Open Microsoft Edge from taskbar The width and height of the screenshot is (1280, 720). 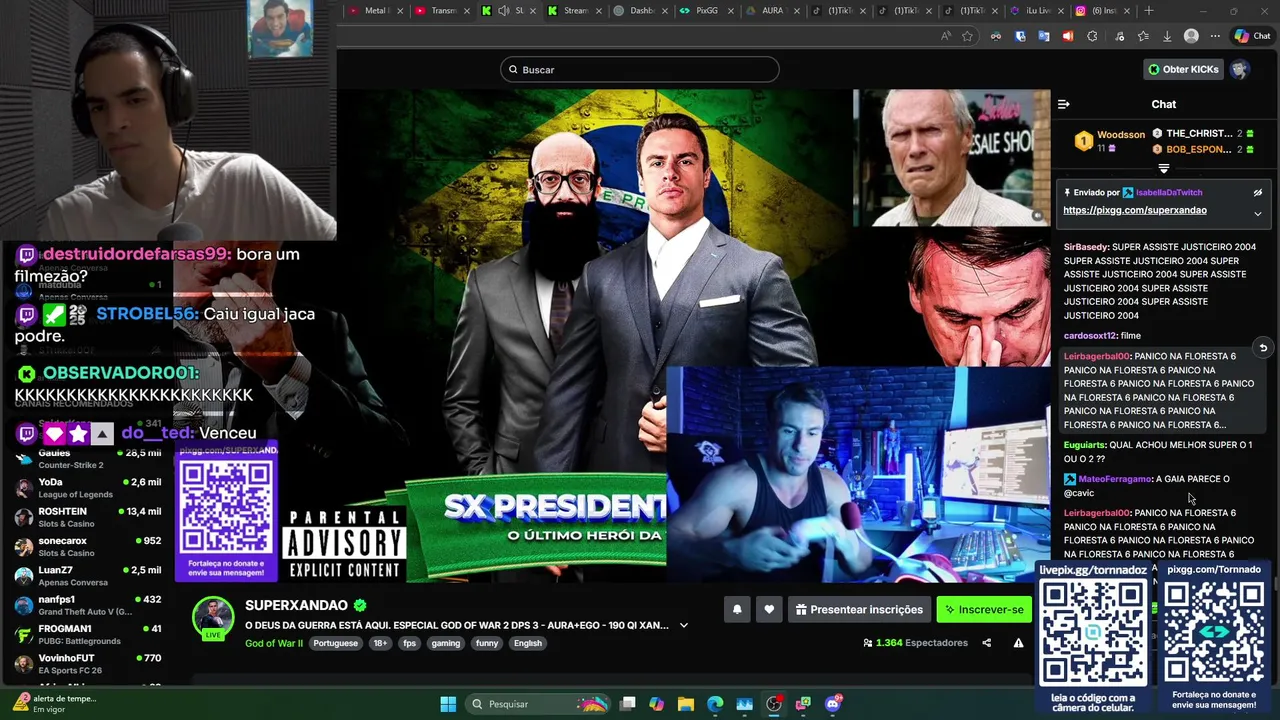(715, 704)
